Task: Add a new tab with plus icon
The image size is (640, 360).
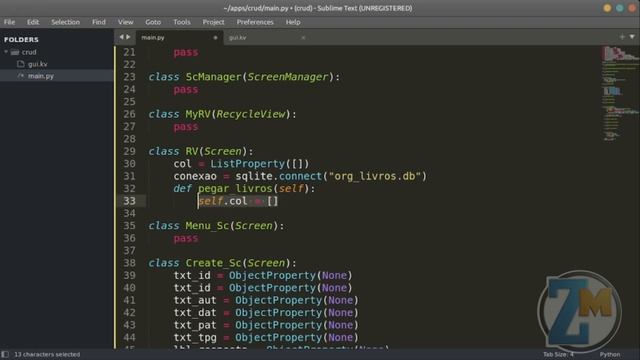Action: [x=622, y=37]
